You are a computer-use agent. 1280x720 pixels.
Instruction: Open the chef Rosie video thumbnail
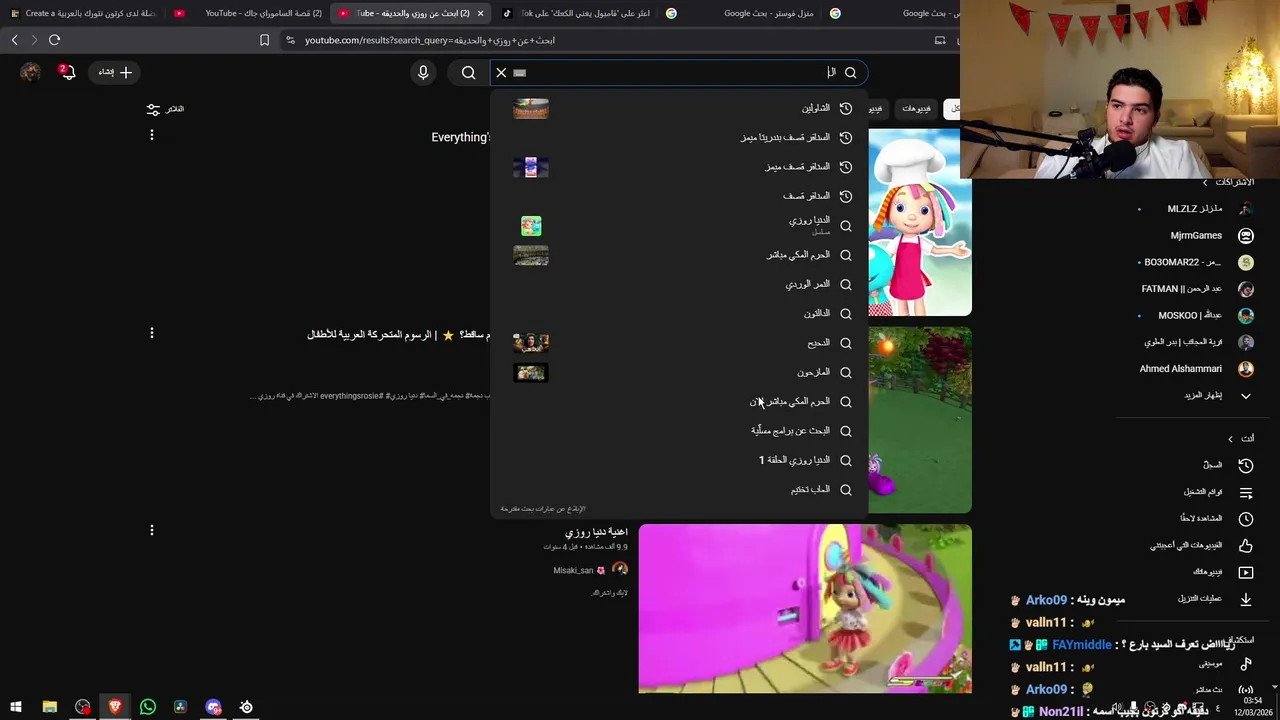pyautogui.click(x=919, y=222)
